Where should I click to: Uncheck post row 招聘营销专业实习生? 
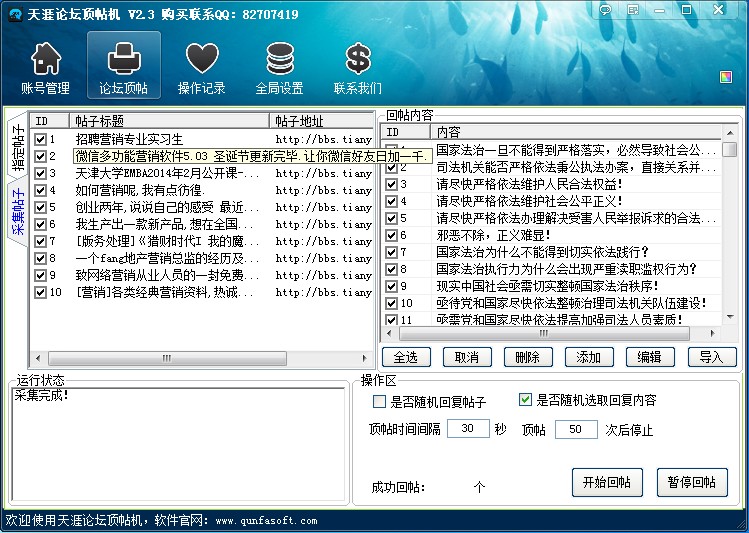40,140
